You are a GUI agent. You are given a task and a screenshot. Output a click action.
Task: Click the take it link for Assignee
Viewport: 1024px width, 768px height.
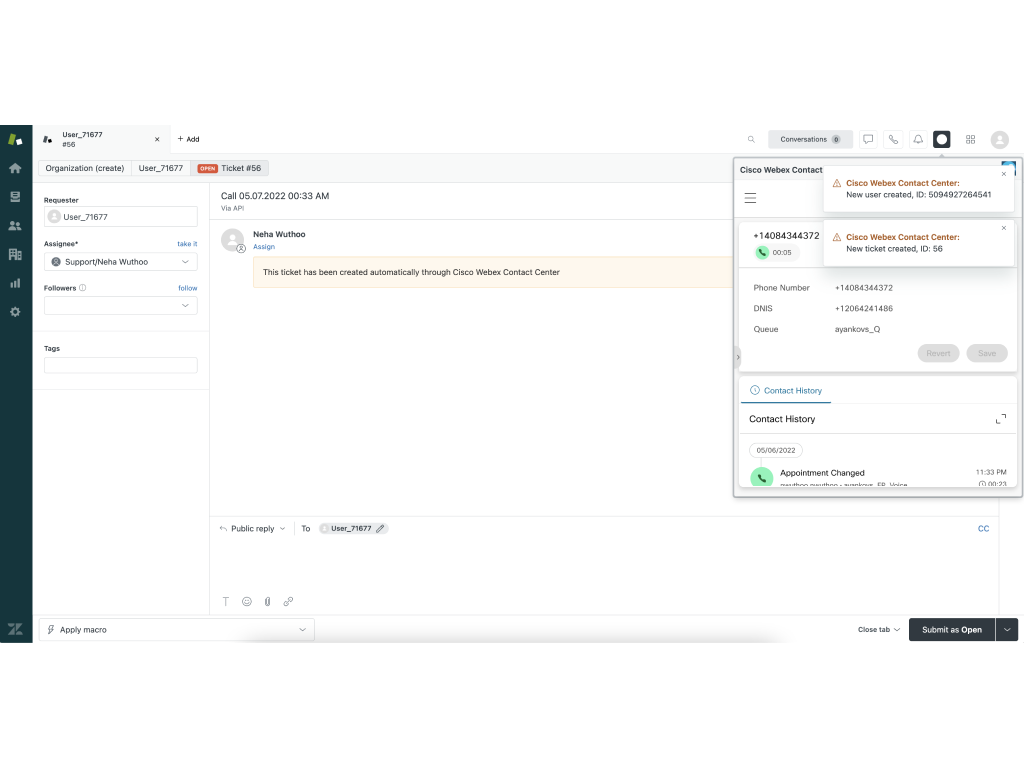click(187, 243)
